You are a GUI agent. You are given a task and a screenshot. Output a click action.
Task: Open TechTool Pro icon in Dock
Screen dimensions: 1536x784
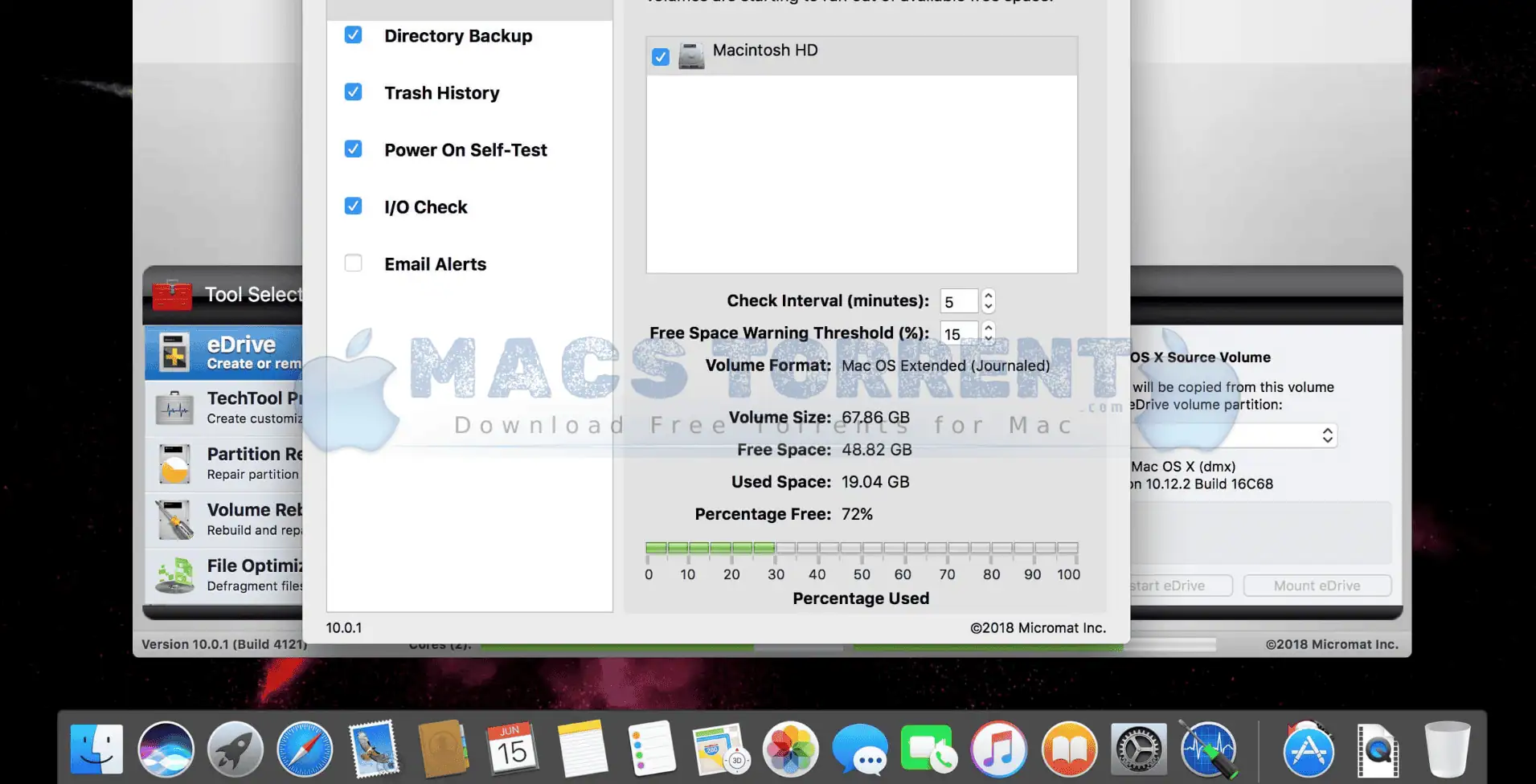(x=1208, y=749)
